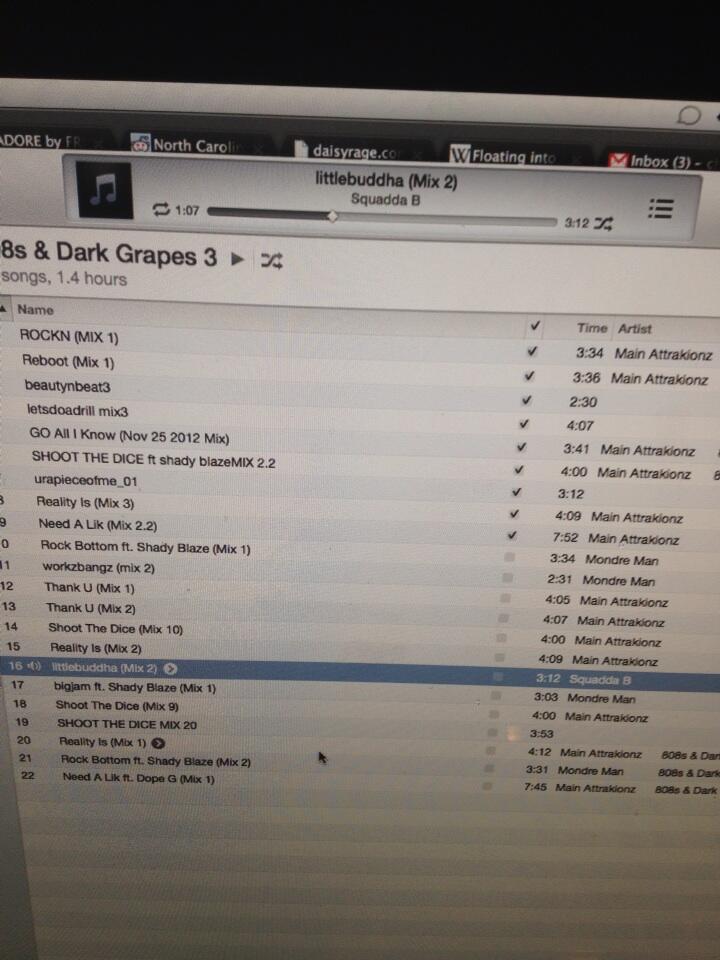
Task: Switch to ADORE by browser tab
Action: 40,141
